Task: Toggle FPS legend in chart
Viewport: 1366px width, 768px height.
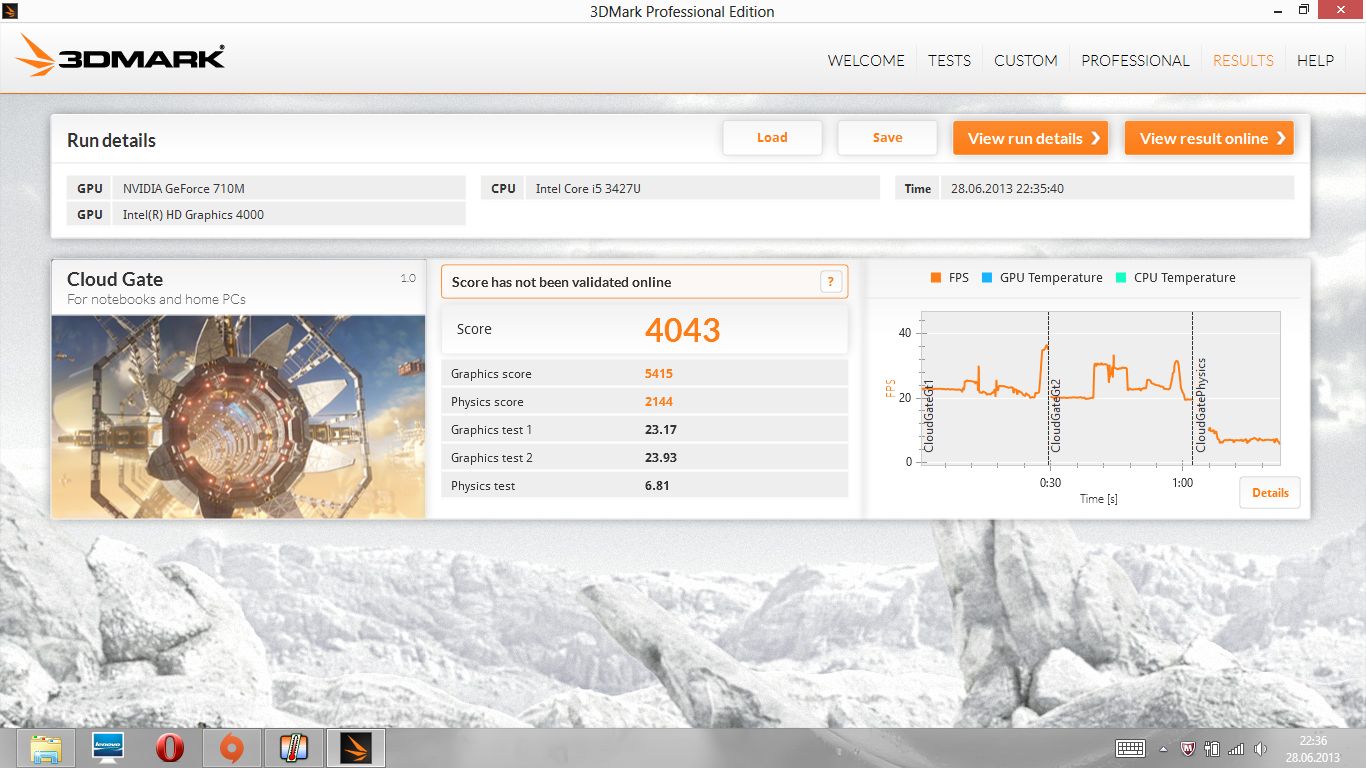Action: click(950, 278)
